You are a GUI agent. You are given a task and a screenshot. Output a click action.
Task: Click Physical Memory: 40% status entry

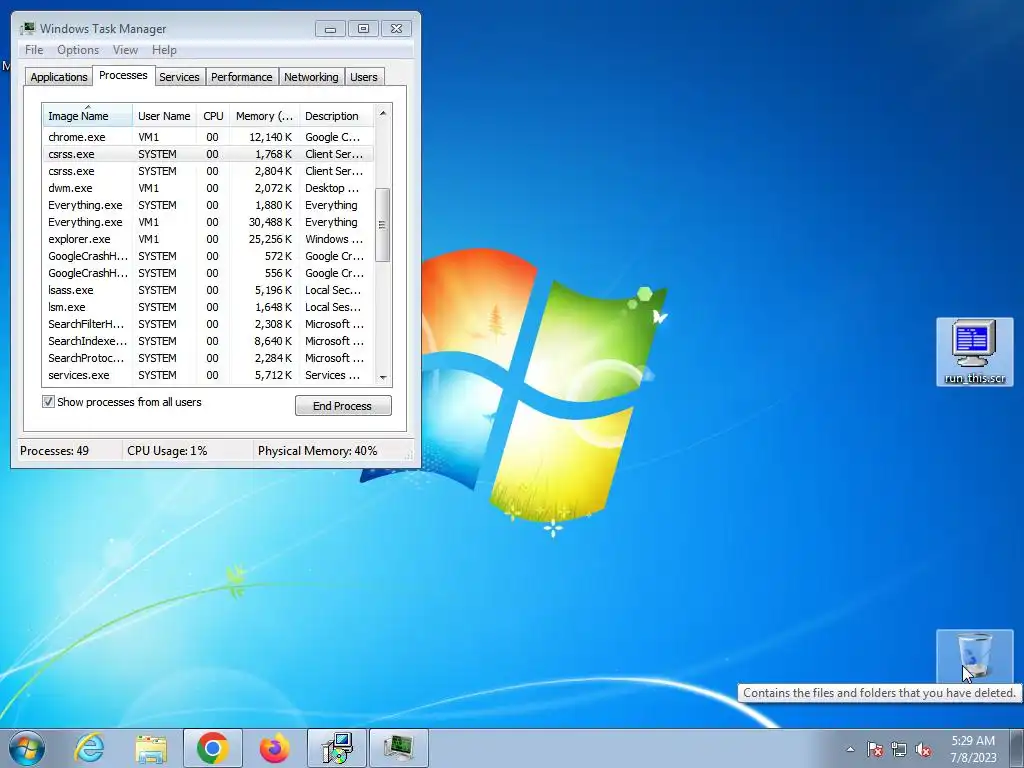(317, 451)
